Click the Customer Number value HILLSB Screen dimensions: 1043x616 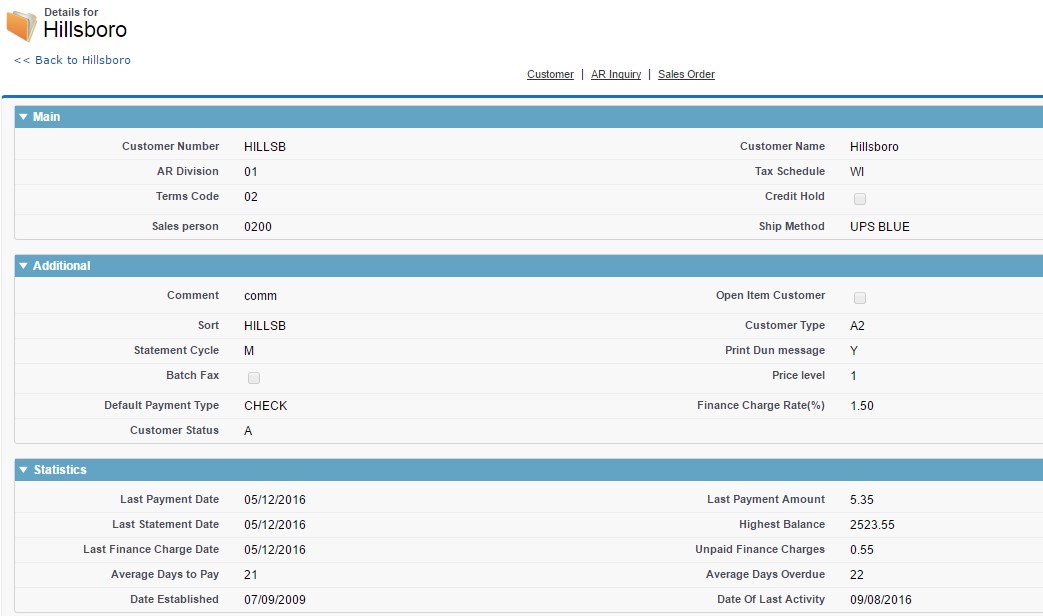265,147
